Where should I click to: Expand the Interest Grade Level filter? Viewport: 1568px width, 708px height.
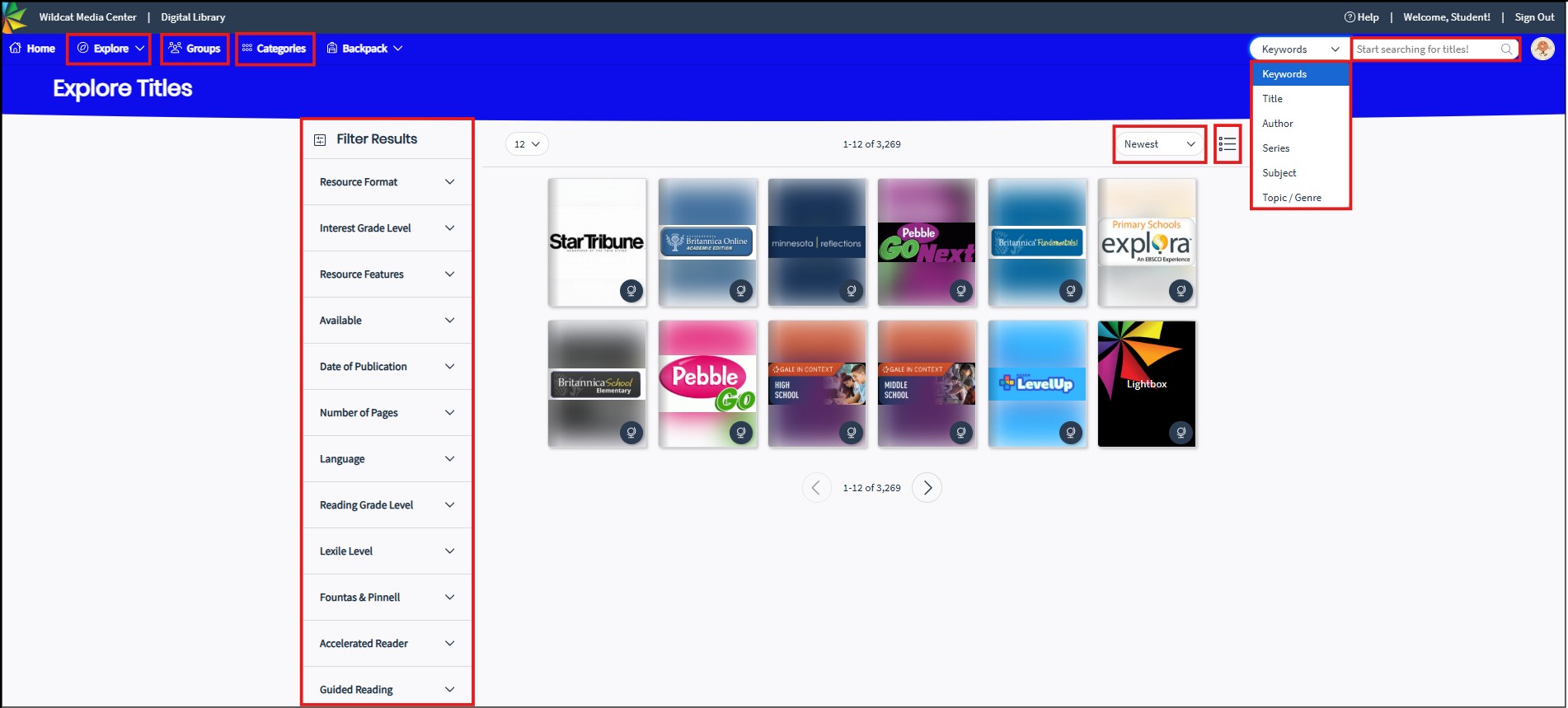click(387, 227)
